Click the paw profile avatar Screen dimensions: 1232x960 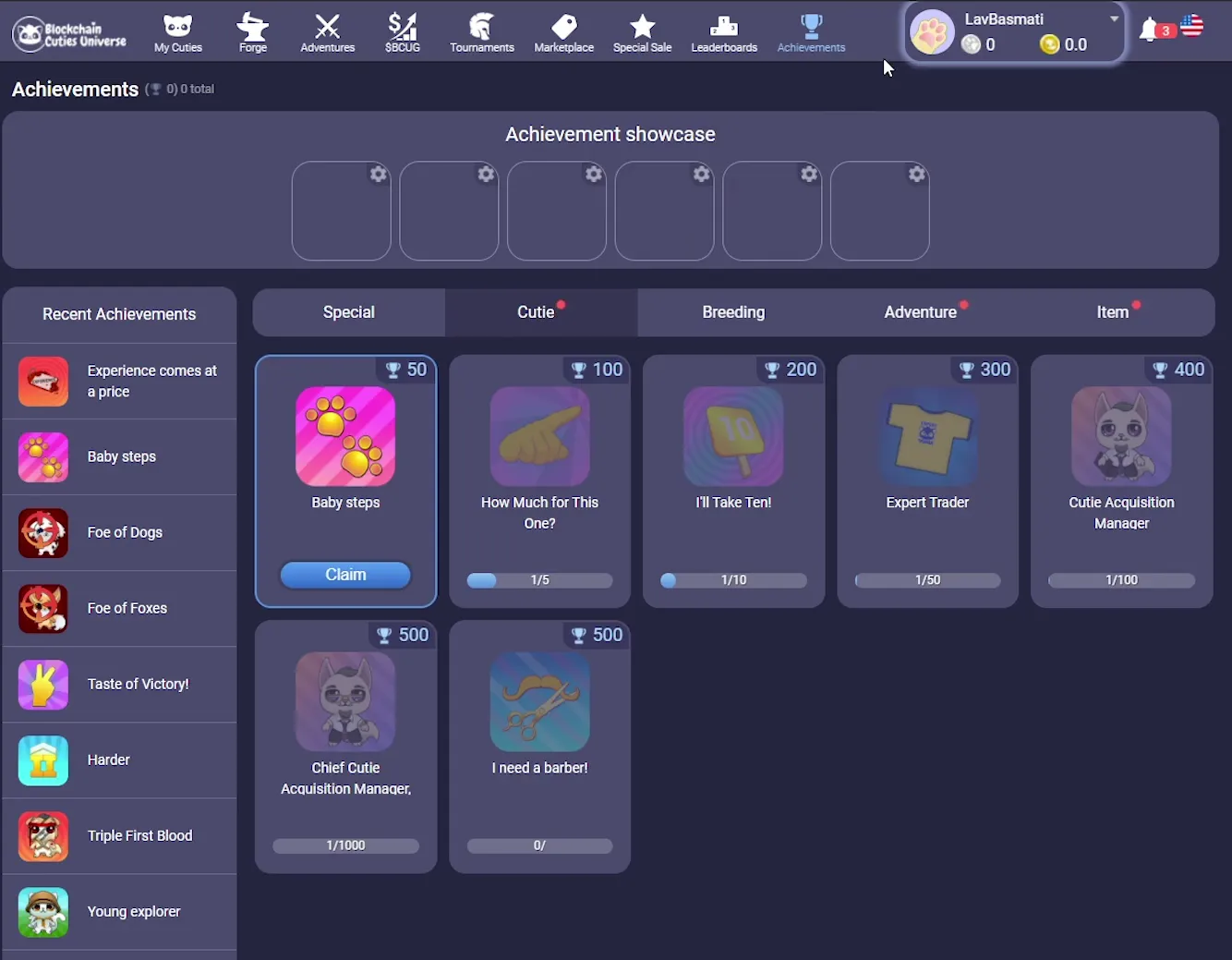coord(931,33)
